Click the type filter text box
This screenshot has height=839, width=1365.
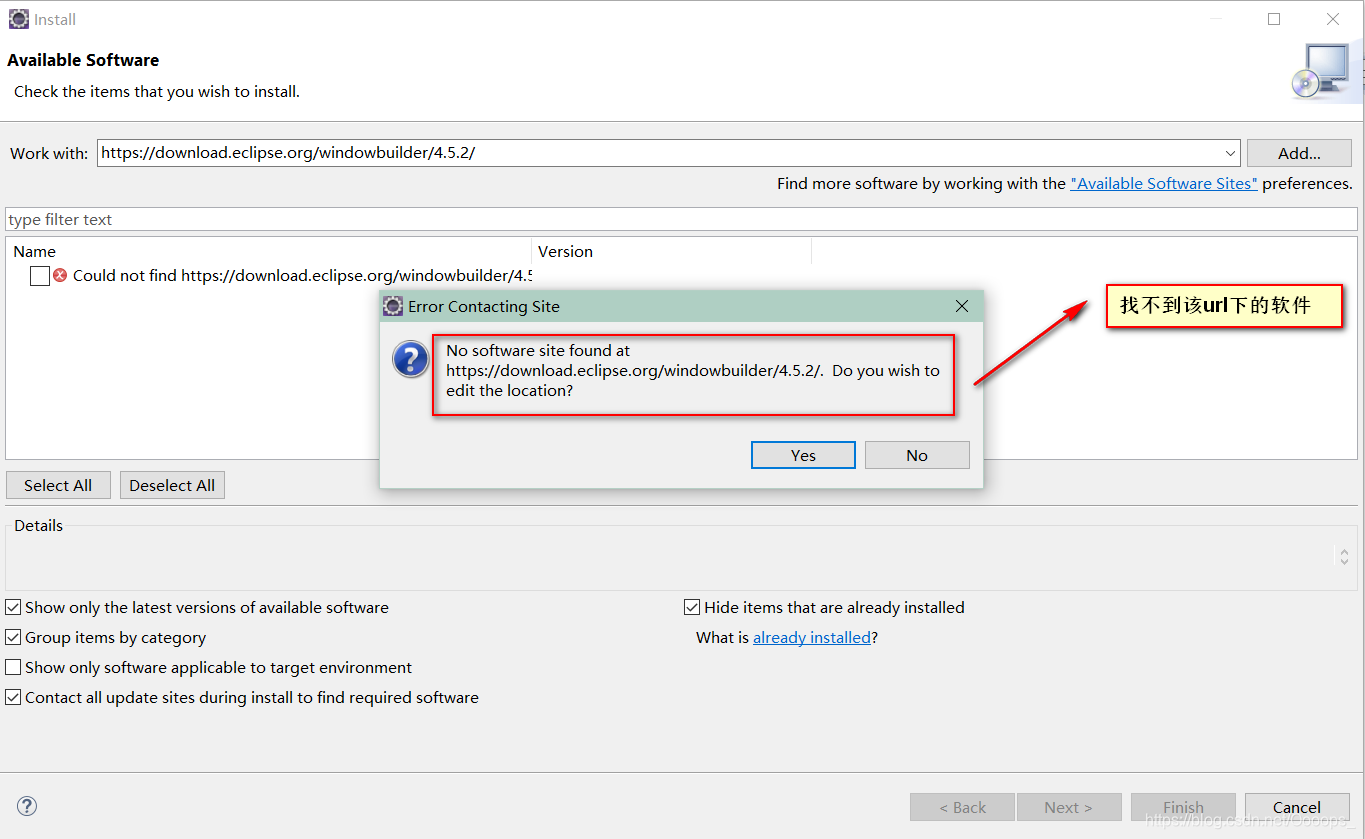coord(681,219)
